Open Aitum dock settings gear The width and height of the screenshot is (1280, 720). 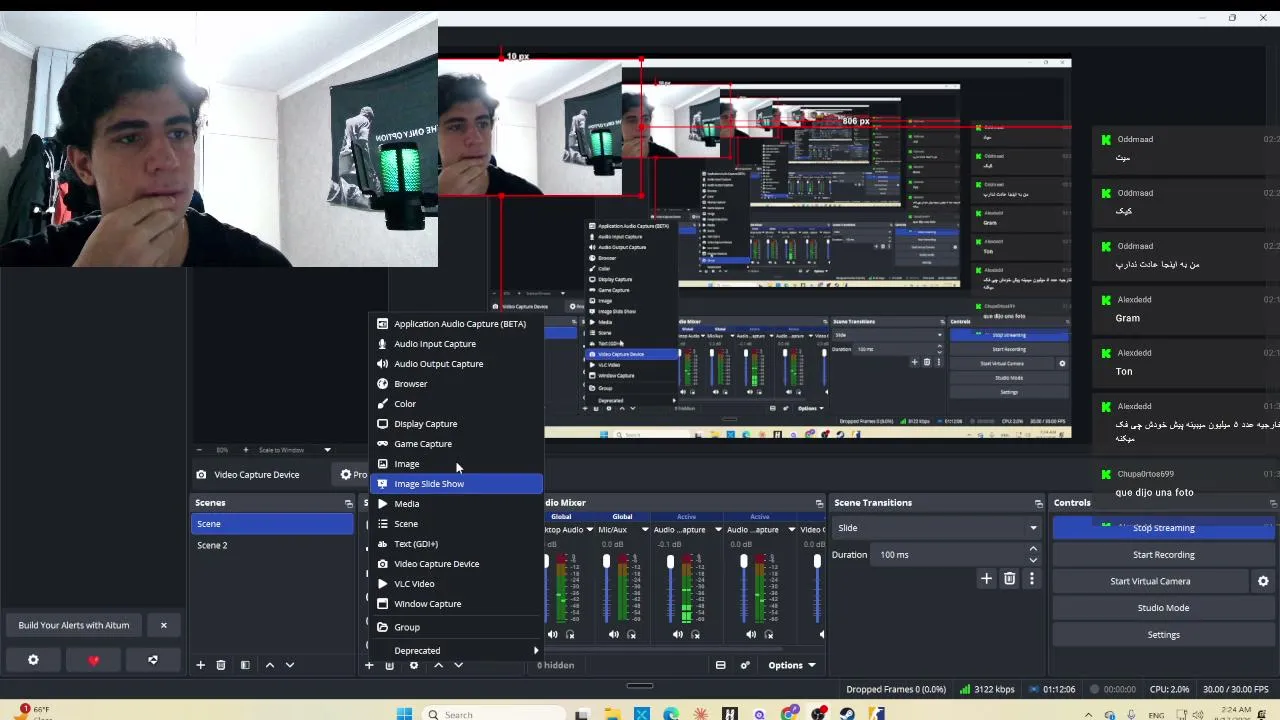[x=33, y=660]
